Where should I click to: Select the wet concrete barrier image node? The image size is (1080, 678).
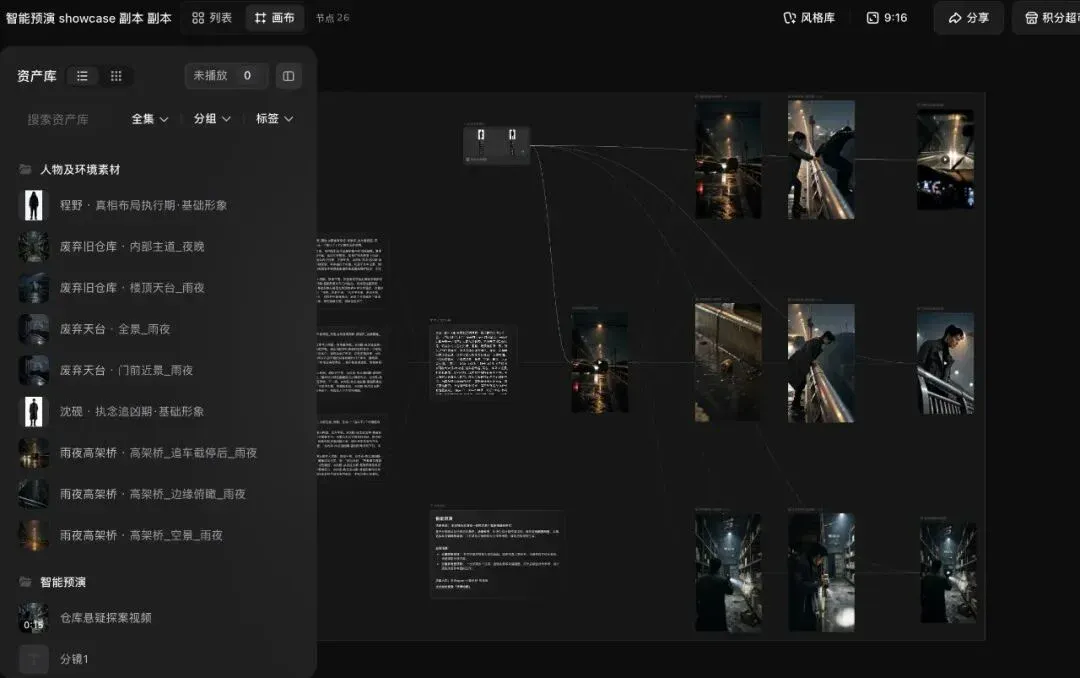(728, 362)
